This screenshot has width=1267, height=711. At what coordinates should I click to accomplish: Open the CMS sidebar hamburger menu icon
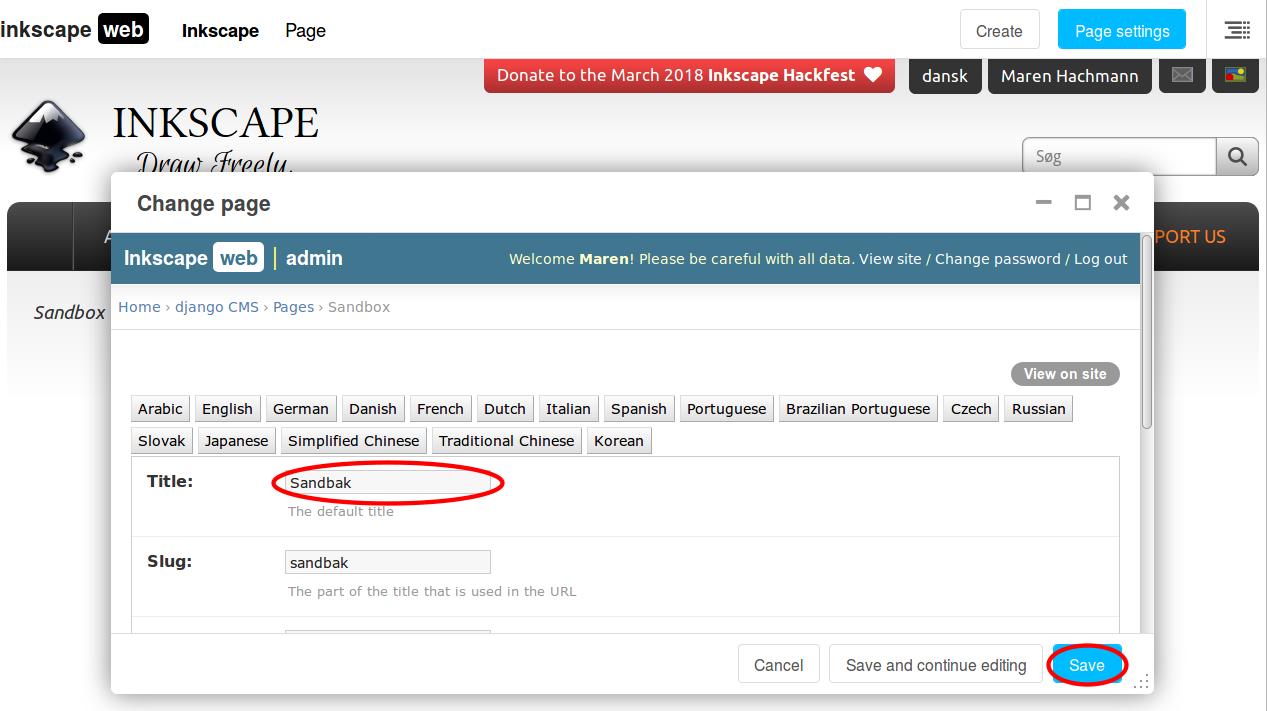click(x=1237, y=30)
